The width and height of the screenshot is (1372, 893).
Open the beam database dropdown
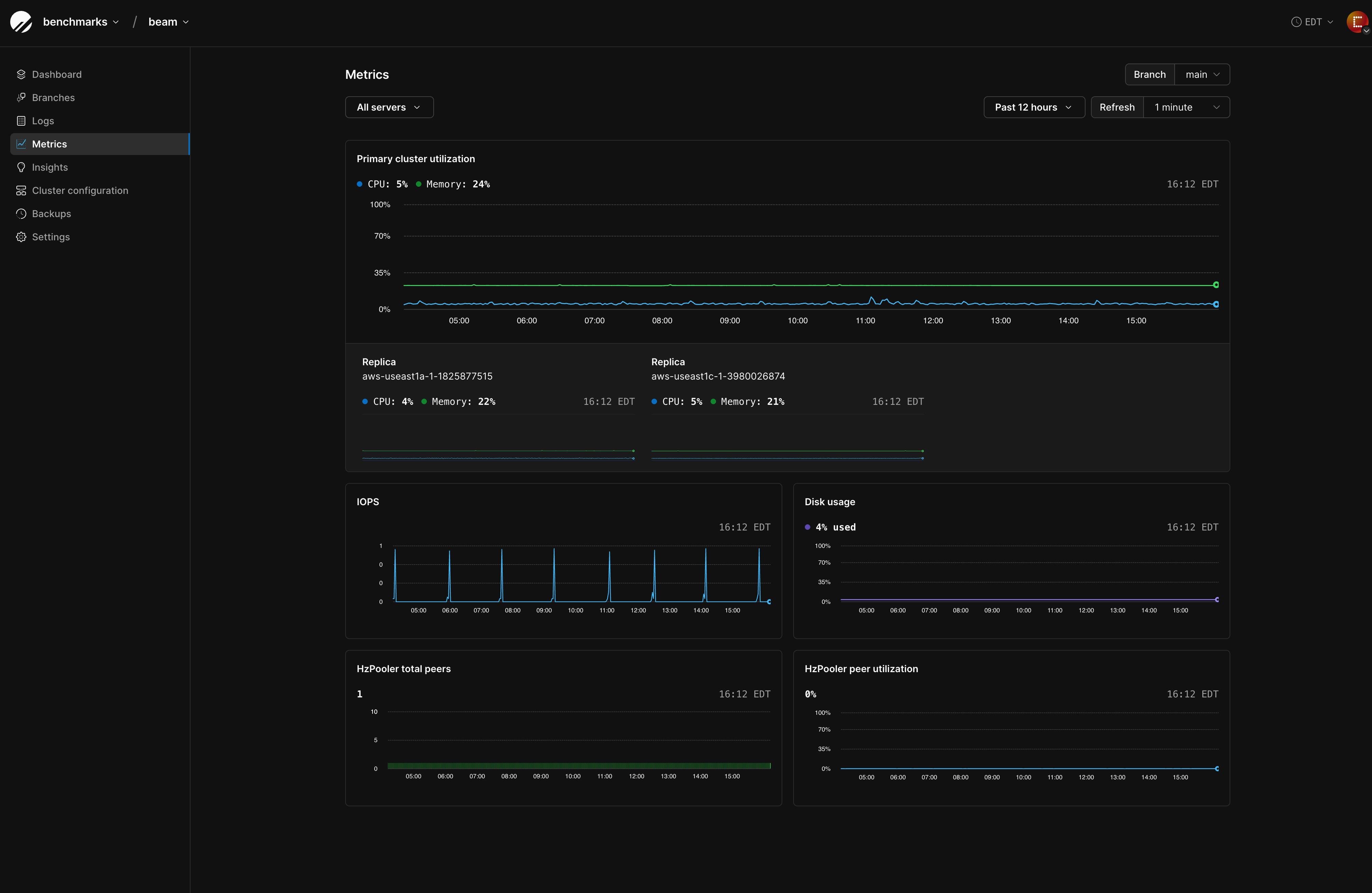pos(168,22)
